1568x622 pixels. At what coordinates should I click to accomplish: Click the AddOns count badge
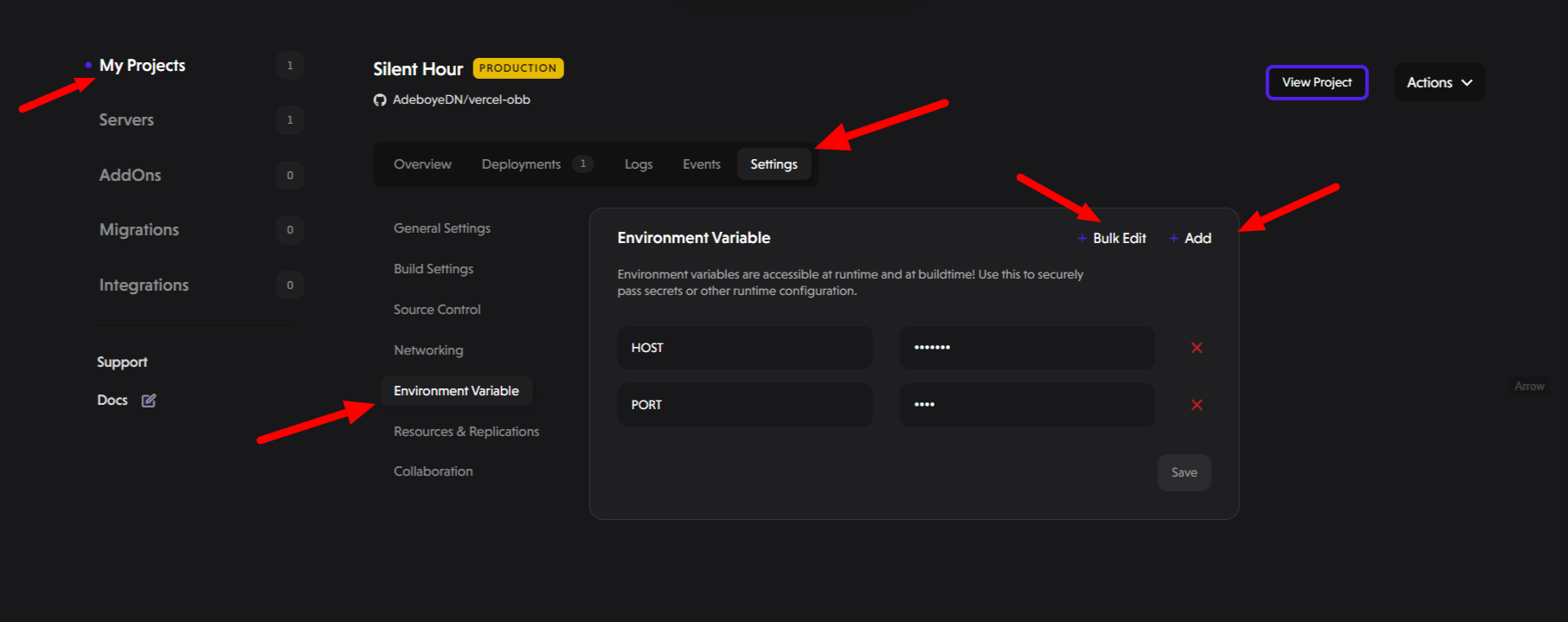pos(290,176)
